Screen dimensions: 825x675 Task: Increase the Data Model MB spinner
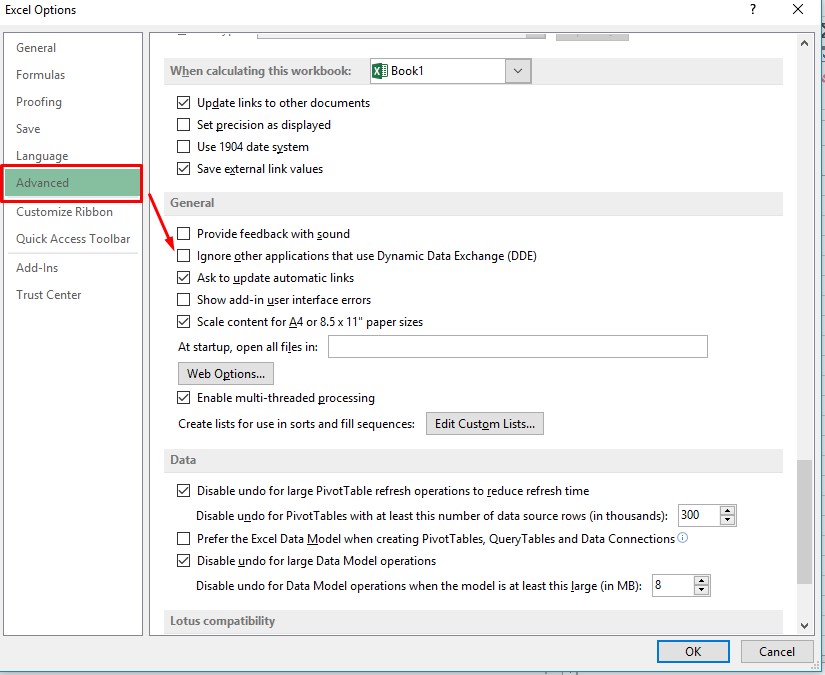coord(701,580)
